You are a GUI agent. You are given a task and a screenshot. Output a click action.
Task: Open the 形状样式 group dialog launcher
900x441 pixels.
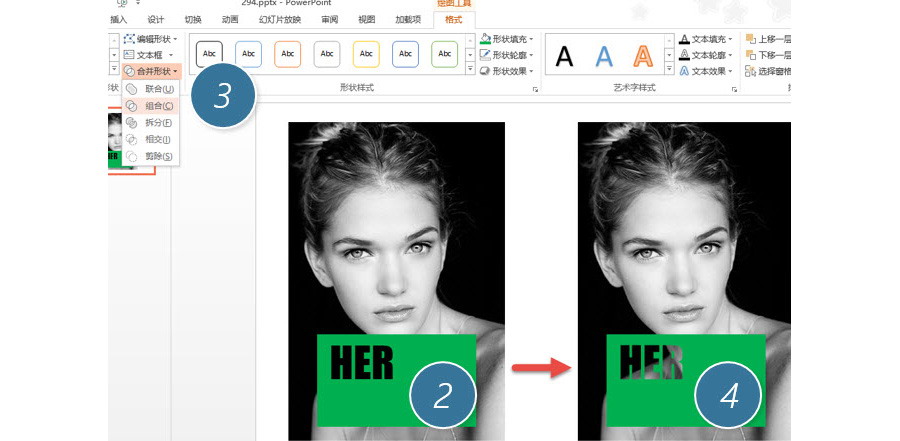(x=535, y=90)
